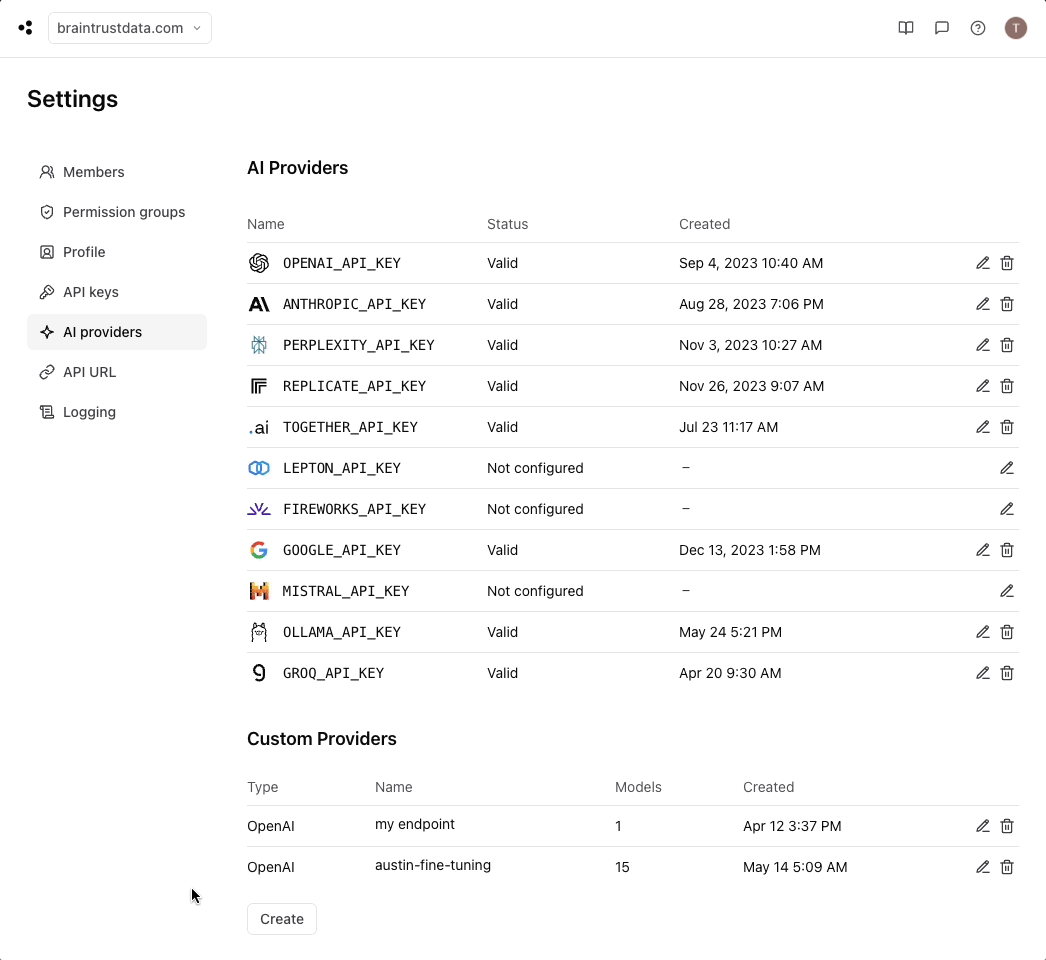Open the Logging settings section
The width and height of the screenshot is (1046, 960).
click(89, 412)
